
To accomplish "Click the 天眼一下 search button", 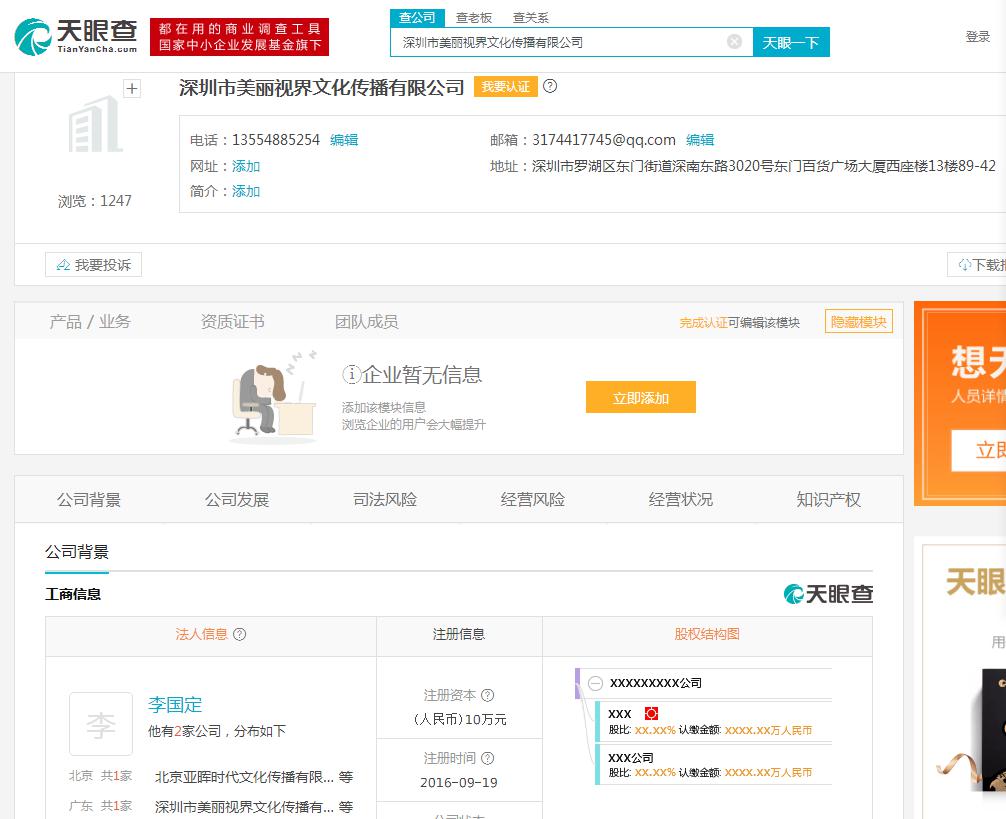I will 791,42.
